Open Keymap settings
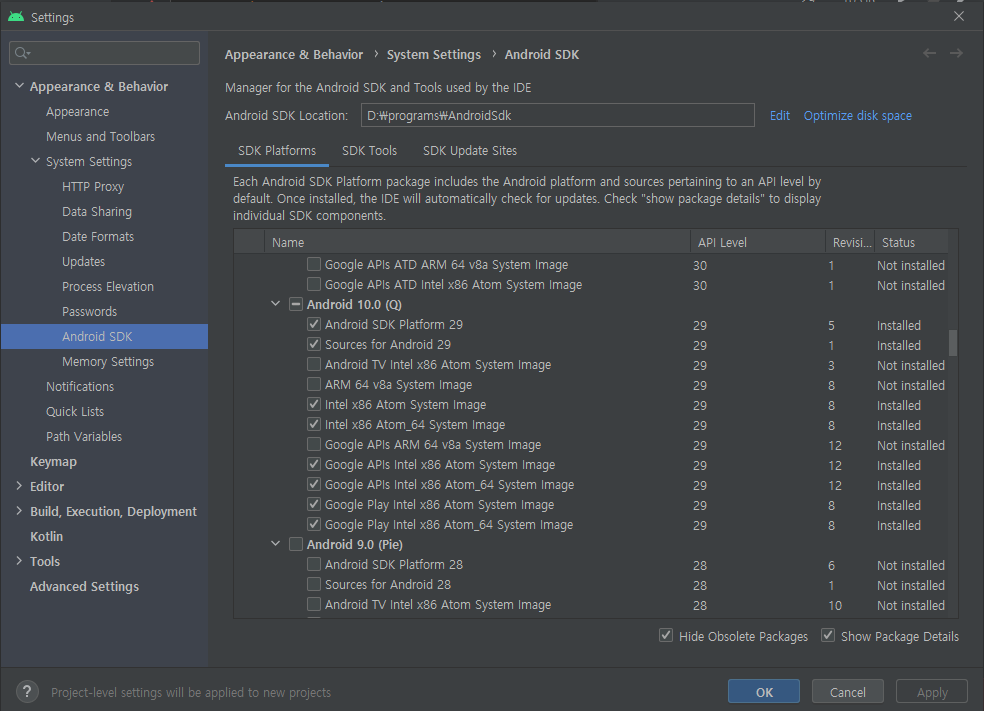 (53, 461)
